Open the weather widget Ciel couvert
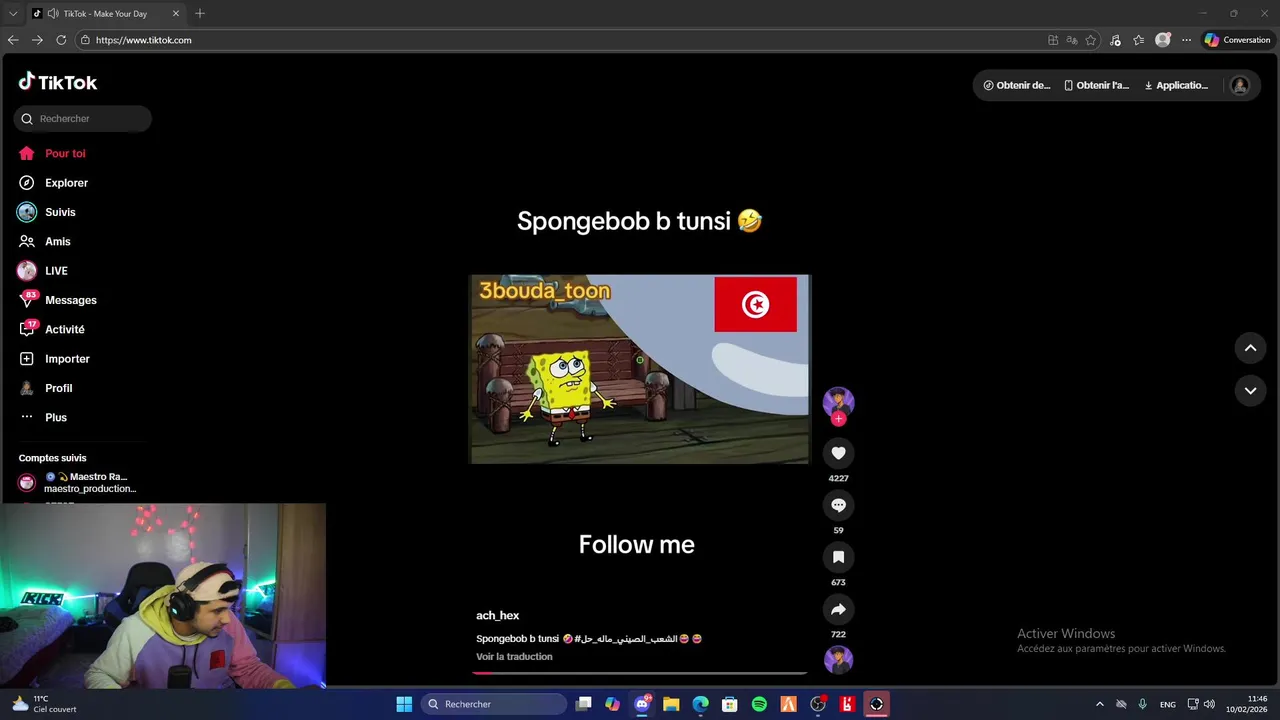This screenshot has width=1280, height=720. (45, 704)
